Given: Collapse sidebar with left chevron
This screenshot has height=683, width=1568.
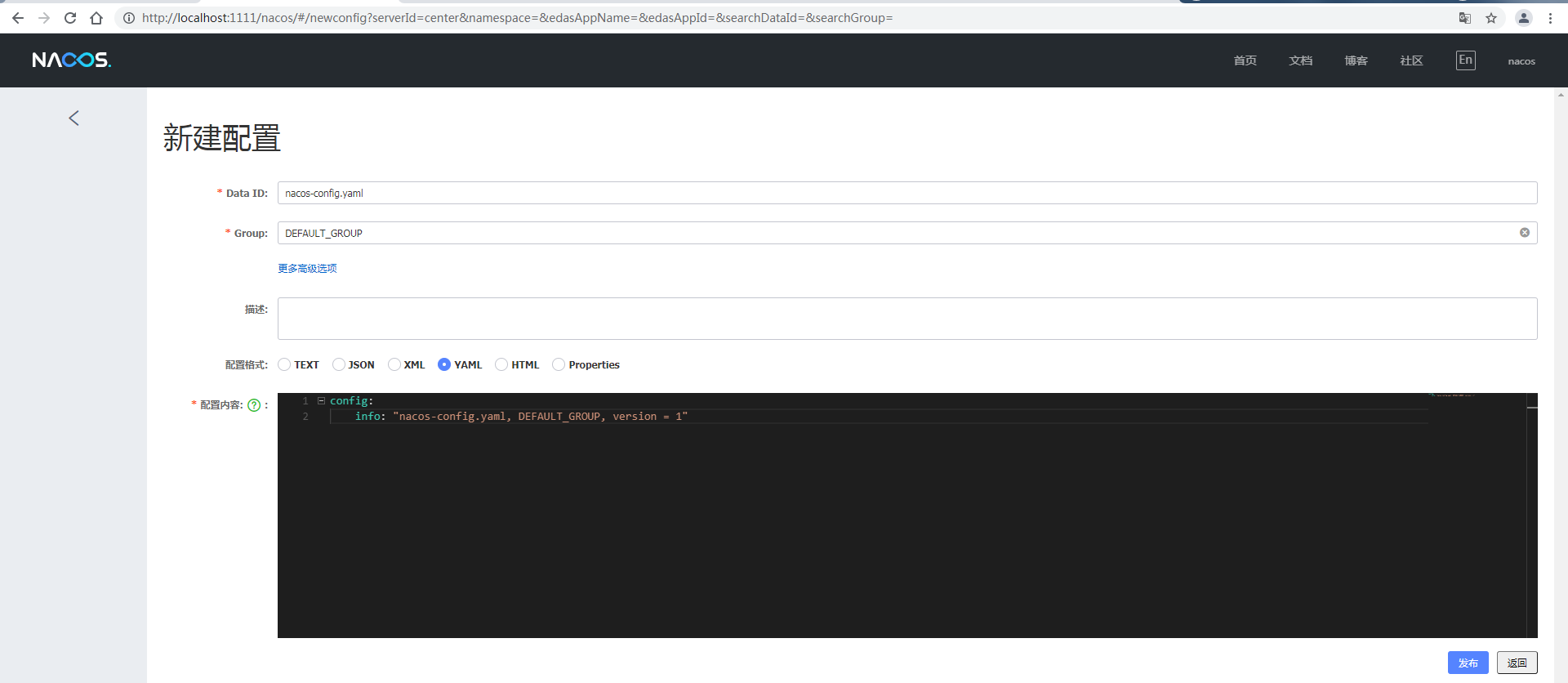Looking at the screenshot, I should pos(73,118).
